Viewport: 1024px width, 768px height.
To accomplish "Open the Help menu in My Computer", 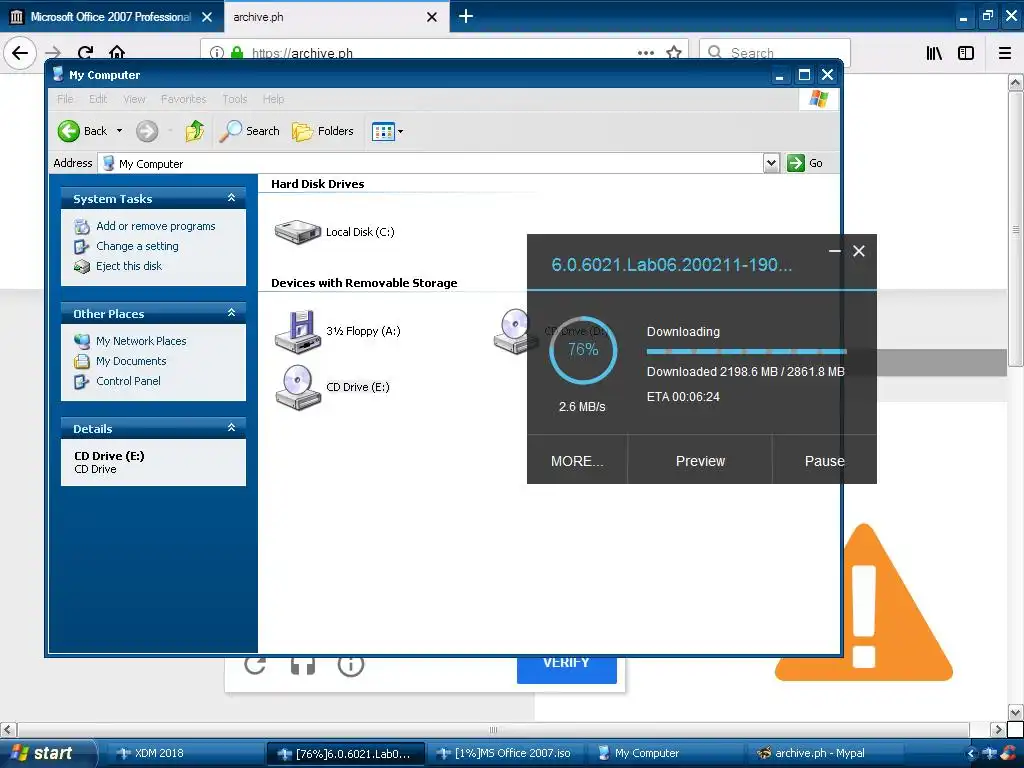I will (x=274, y=99).
